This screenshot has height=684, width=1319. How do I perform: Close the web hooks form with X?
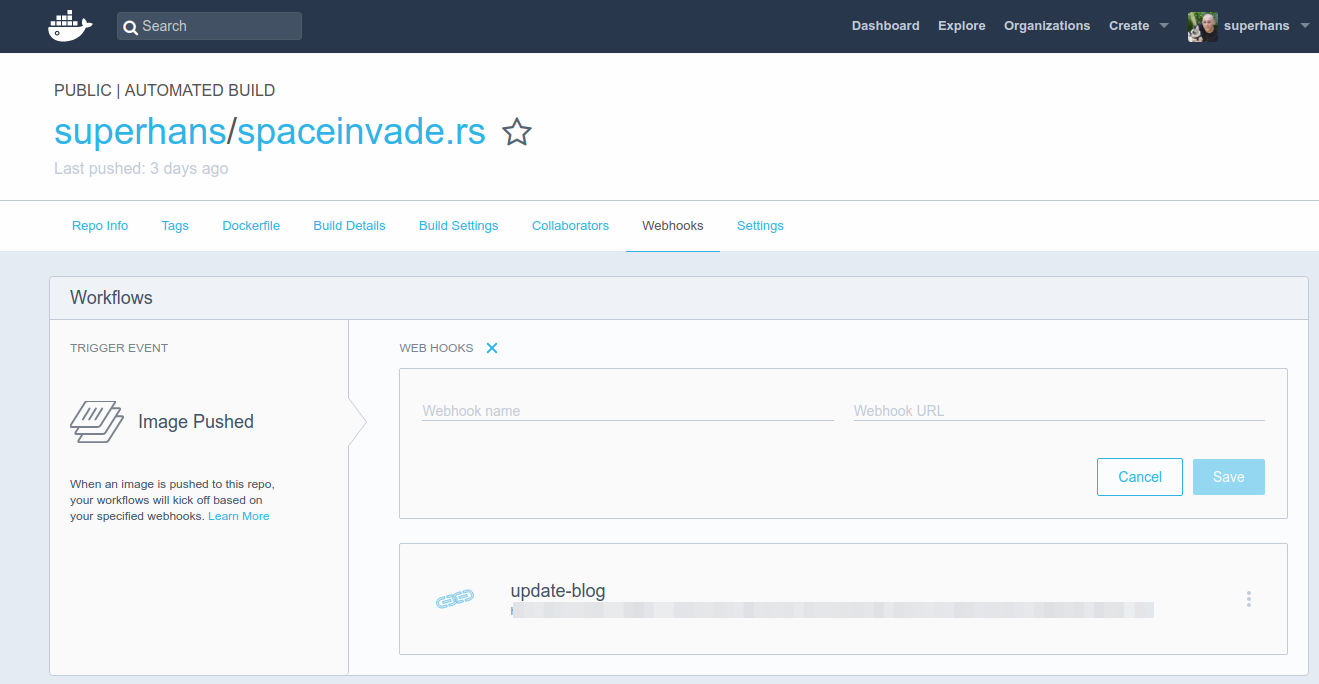click(492, 348)
